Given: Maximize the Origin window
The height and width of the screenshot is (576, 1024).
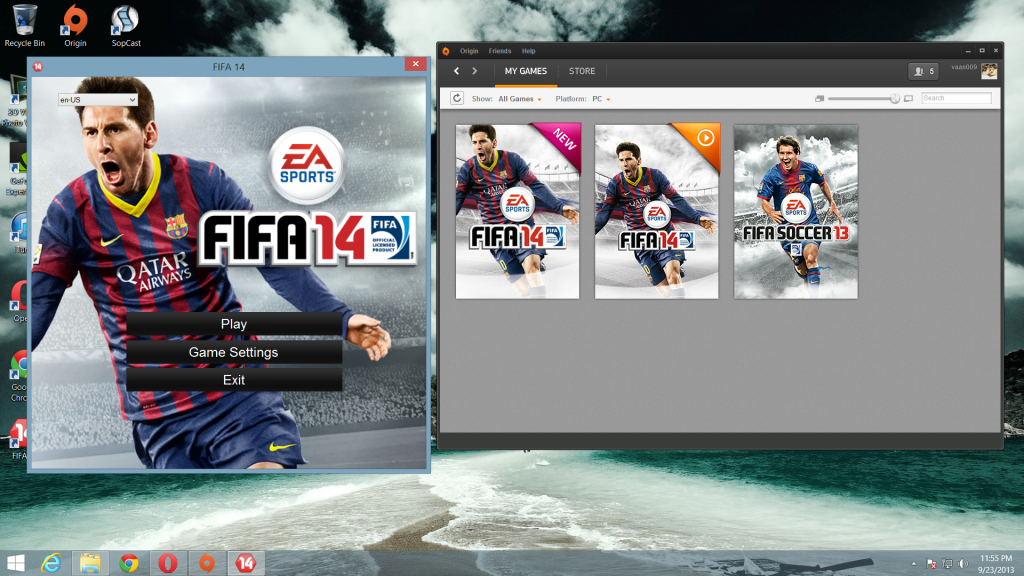Looking at the screenshot, I should 982,51.
